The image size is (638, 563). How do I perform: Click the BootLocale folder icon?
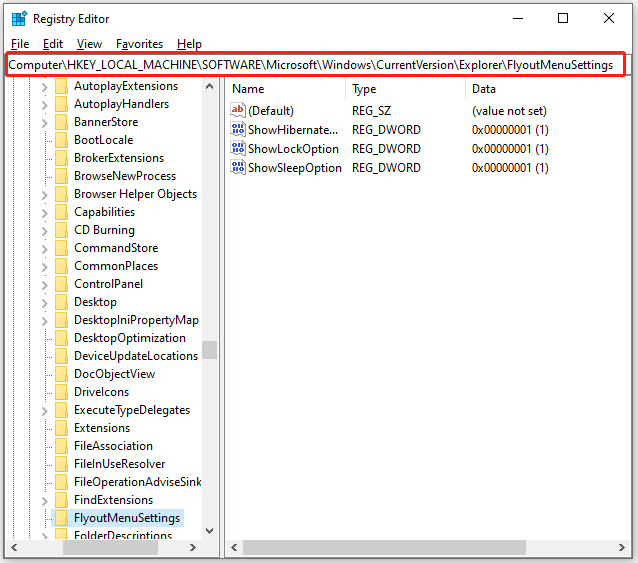(x=61, y=140)
